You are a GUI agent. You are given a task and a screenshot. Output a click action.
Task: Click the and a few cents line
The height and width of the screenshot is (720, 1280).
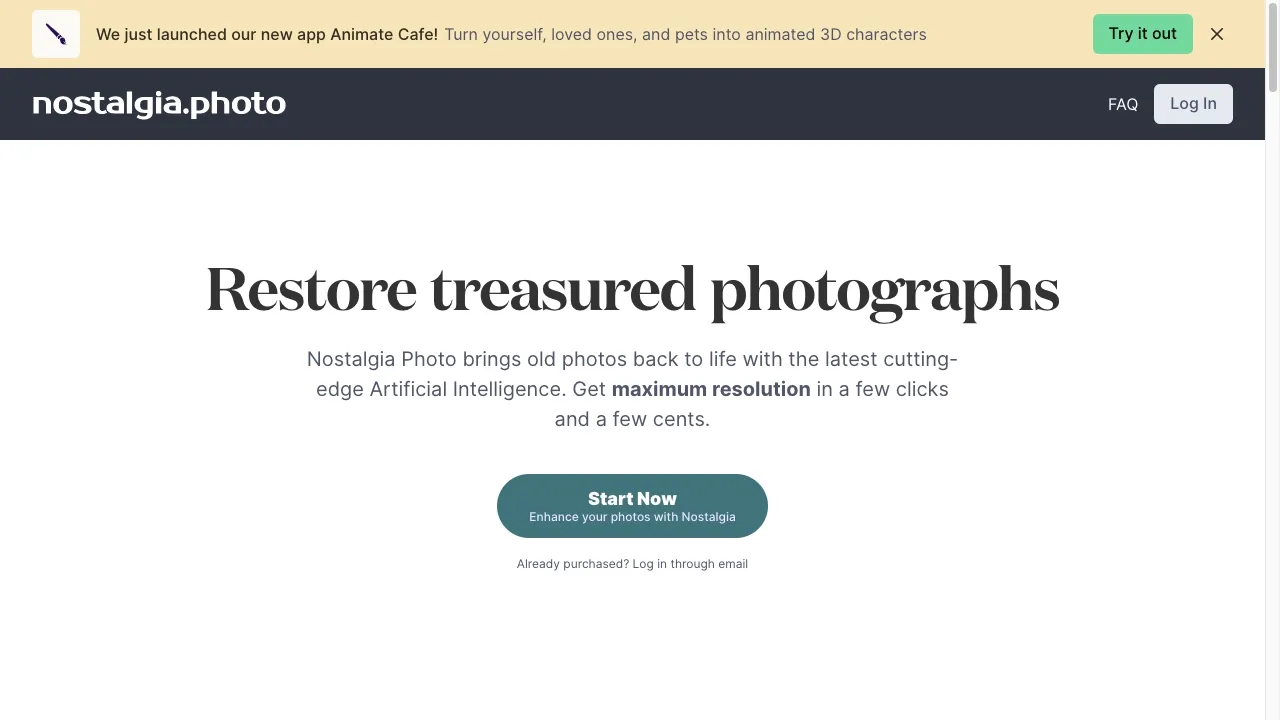pos(632,419)
